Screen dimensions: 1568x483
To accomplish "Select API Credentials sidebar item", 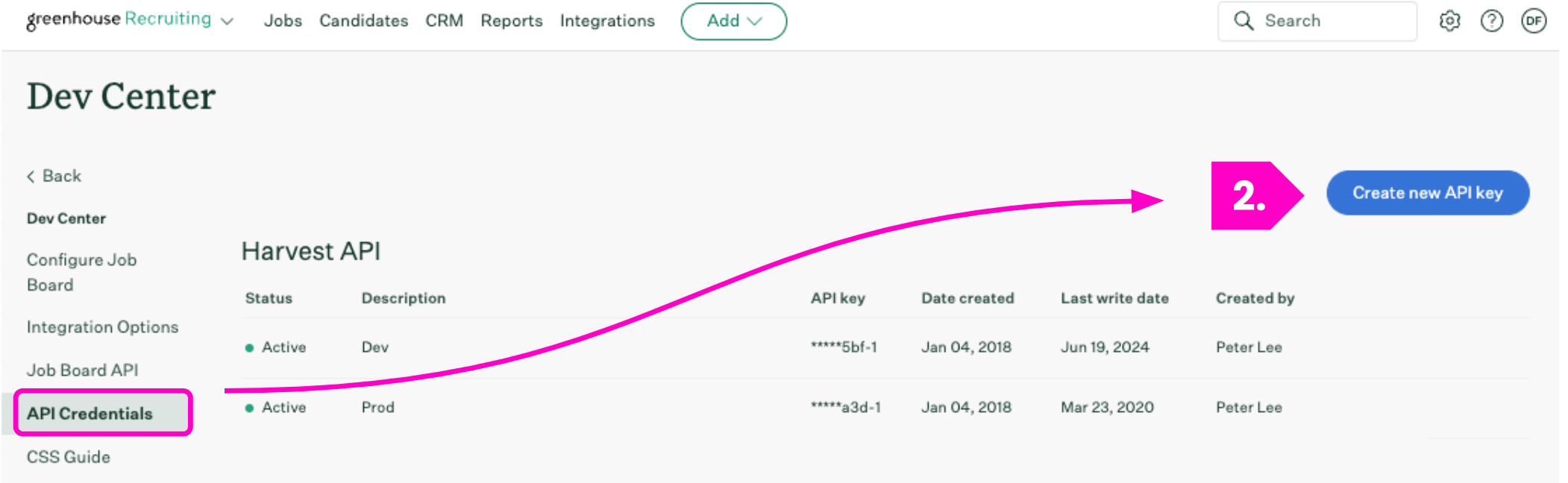I will [x=90, y=414].
